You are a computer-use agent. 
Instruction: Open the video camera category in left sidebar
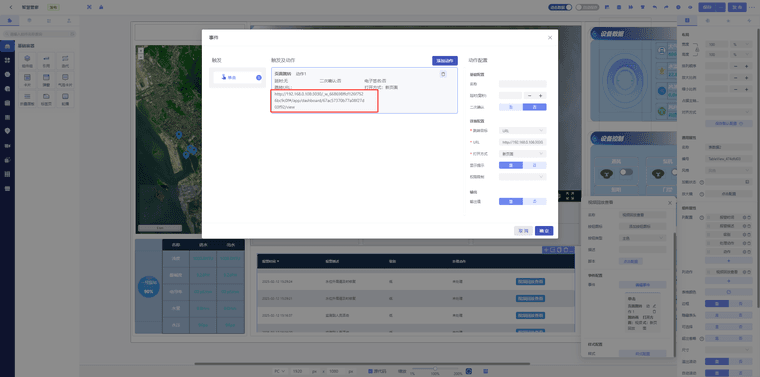(x=7, y=145)
